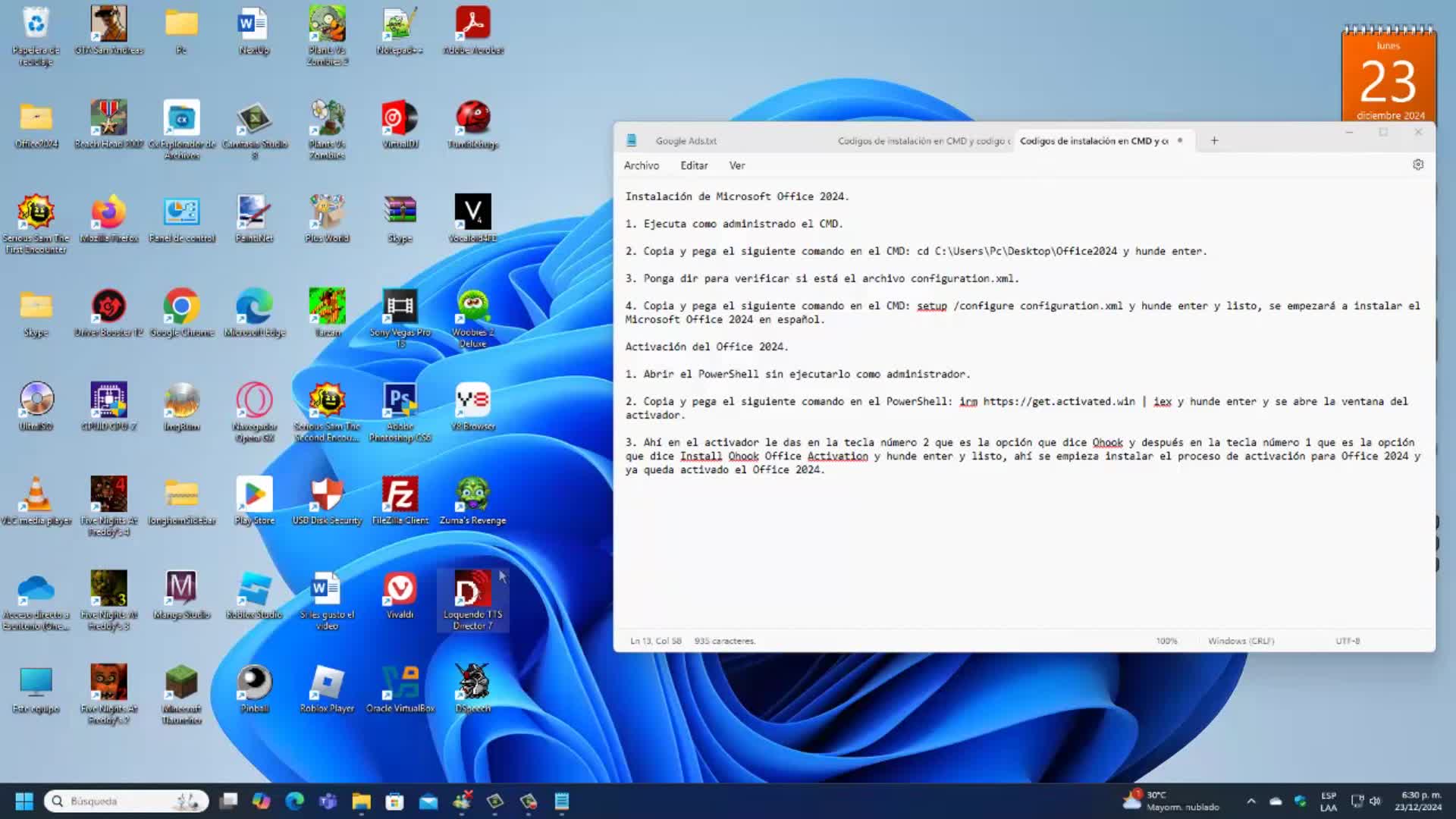Add a new Notepad tab
Screen dimensions: 1456x819
[x=1214, y=140]
